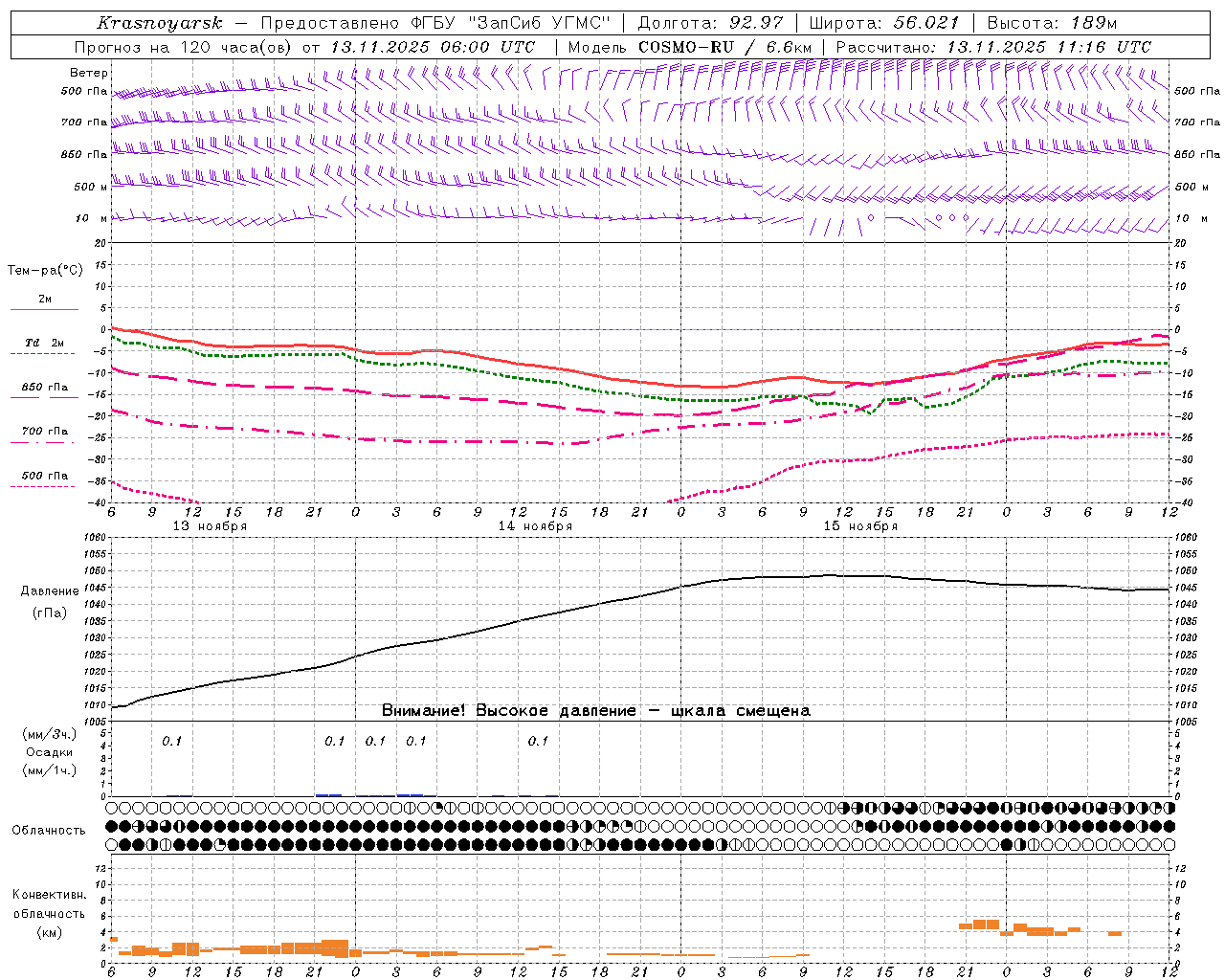Click the 'Рассчитано: 13.11.2025 11:16 UTC' text

pos(993,47)
